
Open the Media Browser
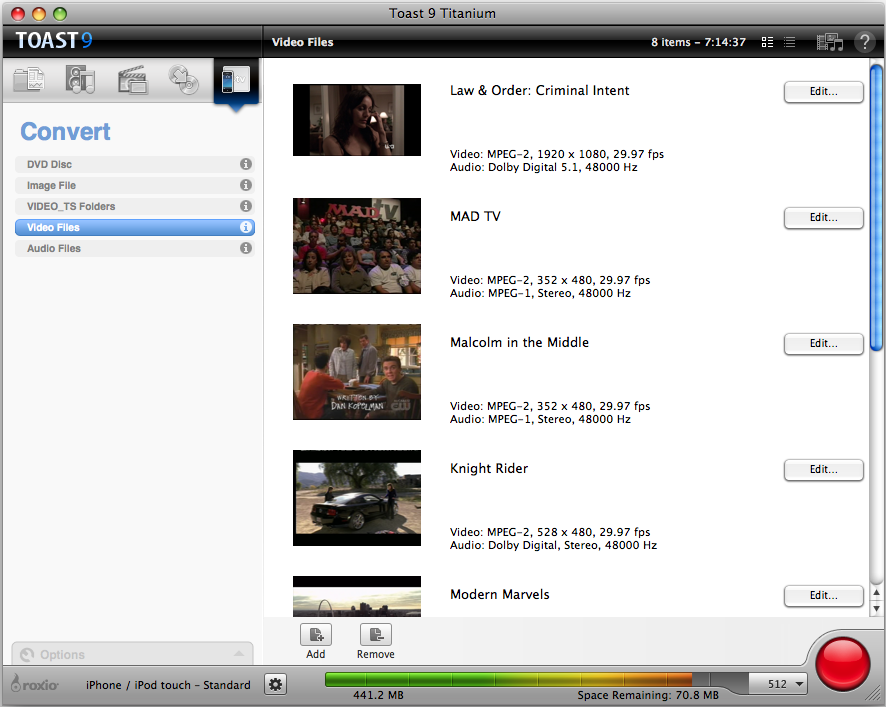point(829,42)
